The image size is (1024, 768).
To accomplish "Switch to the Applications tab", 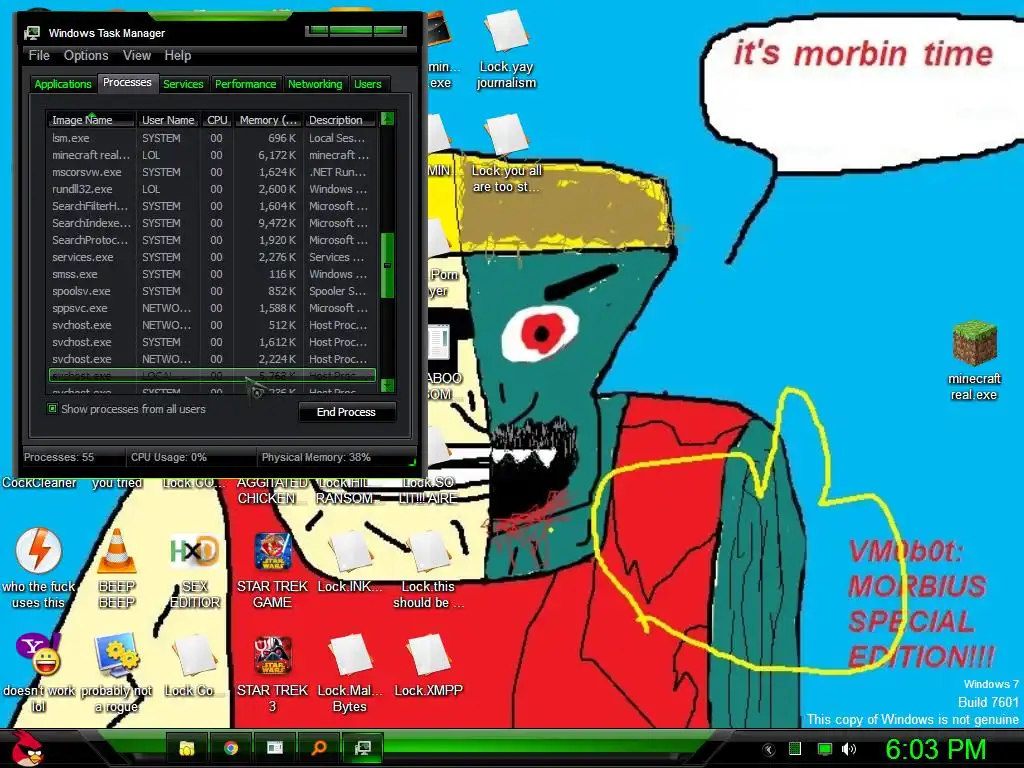I will (x=63, y=84).
